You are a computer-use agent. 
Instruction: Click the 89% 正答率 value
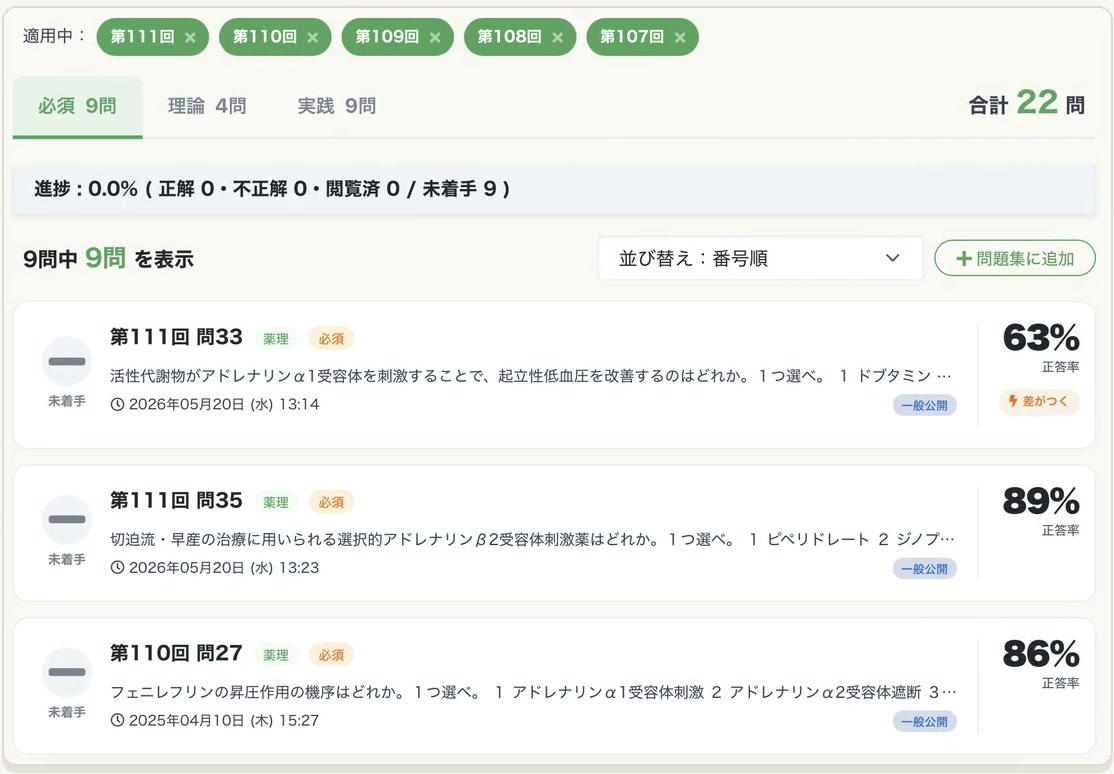click(x=1041, y=502)
